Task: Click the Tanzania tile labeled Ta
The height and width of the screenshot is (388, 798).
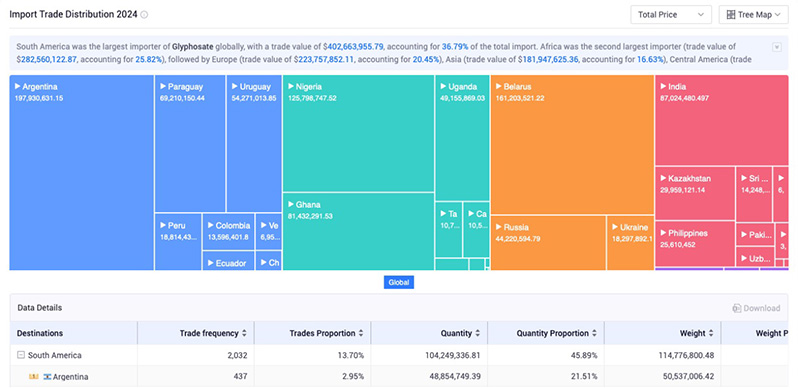Action: click(449, 229)
